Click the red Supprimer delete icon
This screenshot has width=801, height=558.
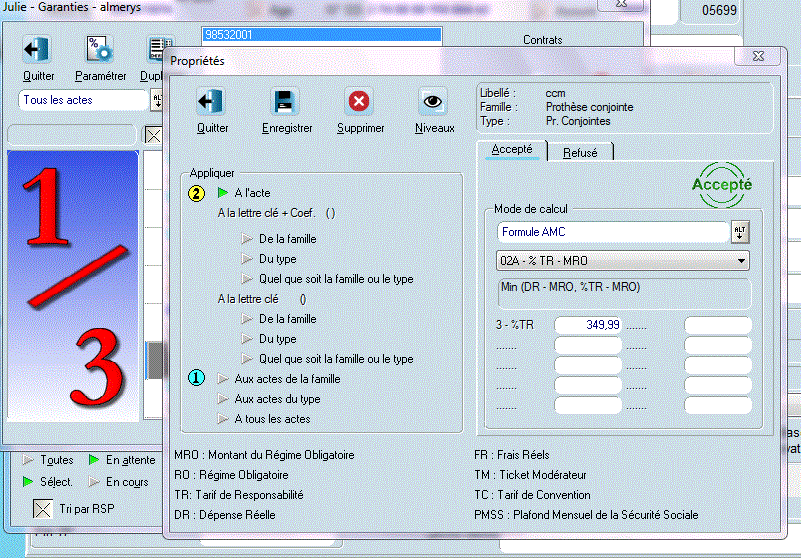pyautogui.click(x=359, y=103)
